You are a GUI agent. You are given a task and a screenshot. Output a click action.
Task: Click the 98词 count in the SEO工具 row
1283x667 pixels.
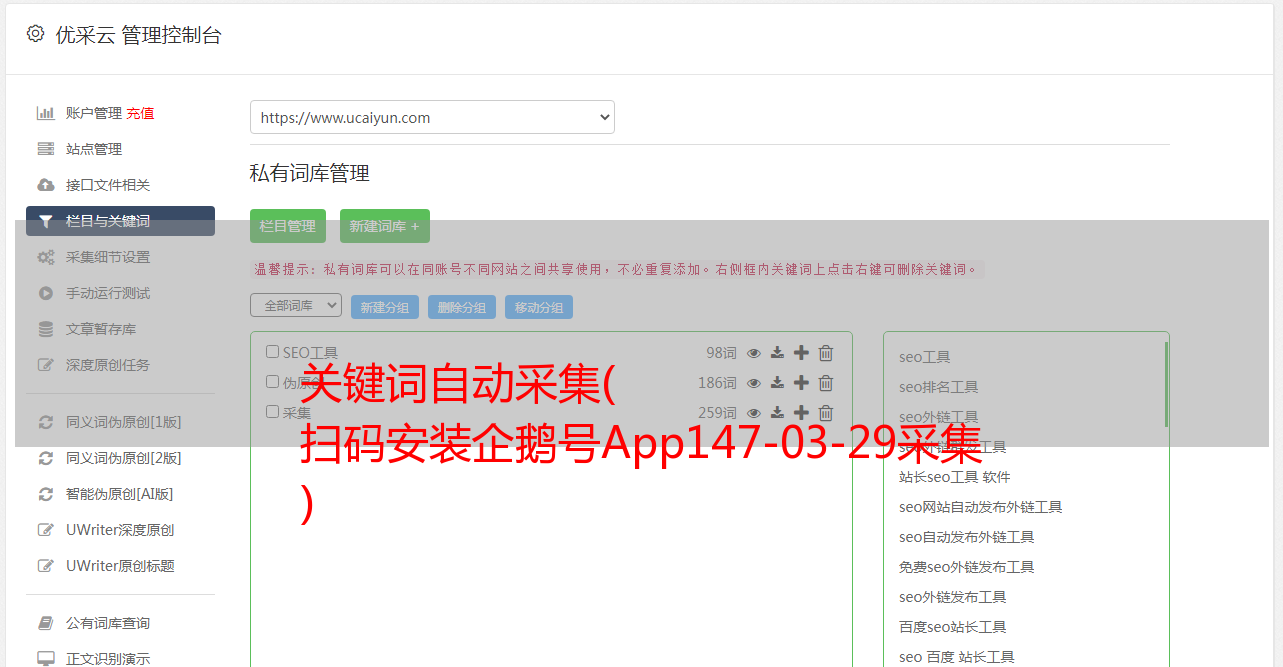click(721, 353)
